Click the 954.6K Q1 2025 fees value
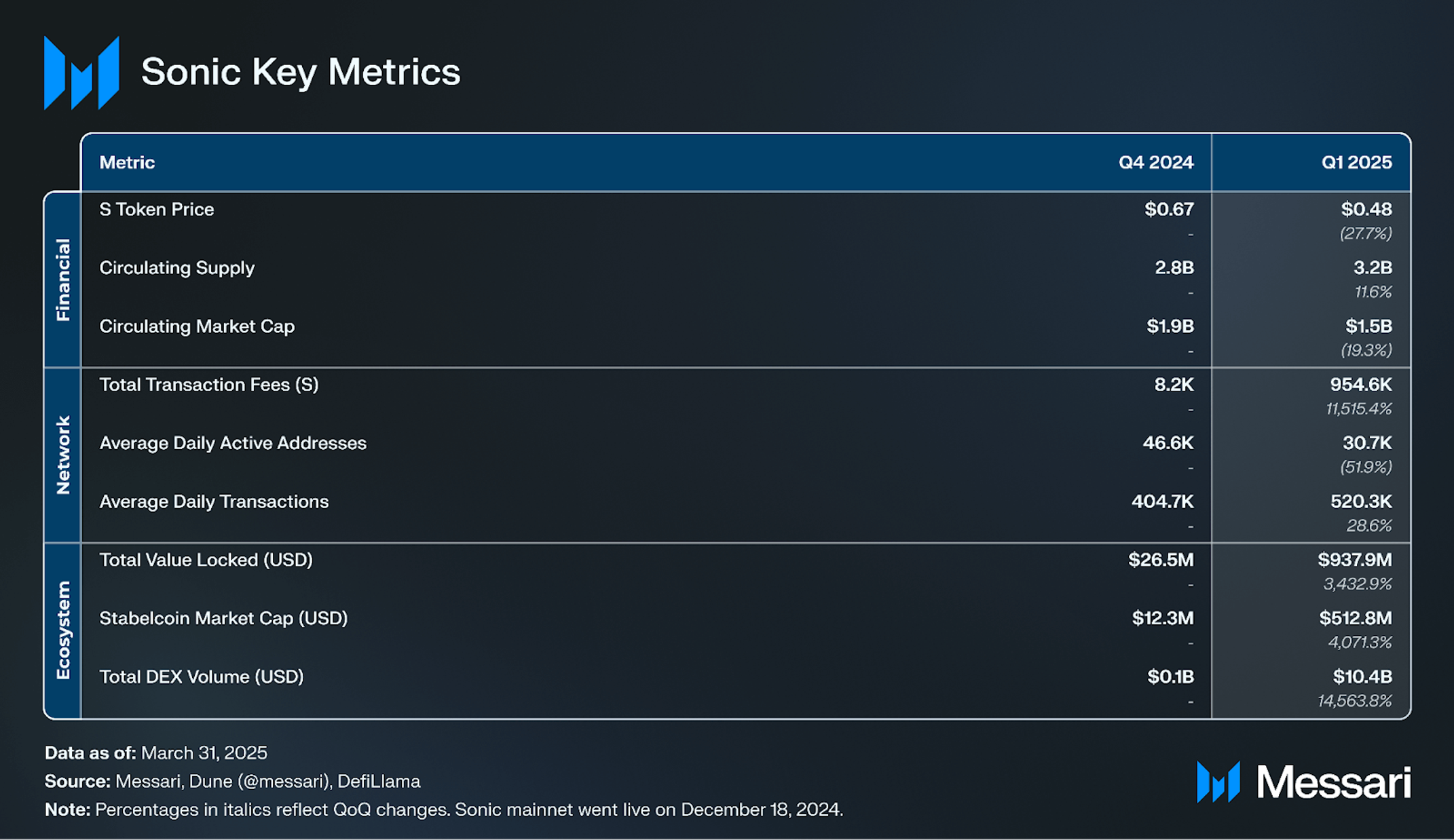Viewport: 1454px width, 840px height. tap(1361, 385)
